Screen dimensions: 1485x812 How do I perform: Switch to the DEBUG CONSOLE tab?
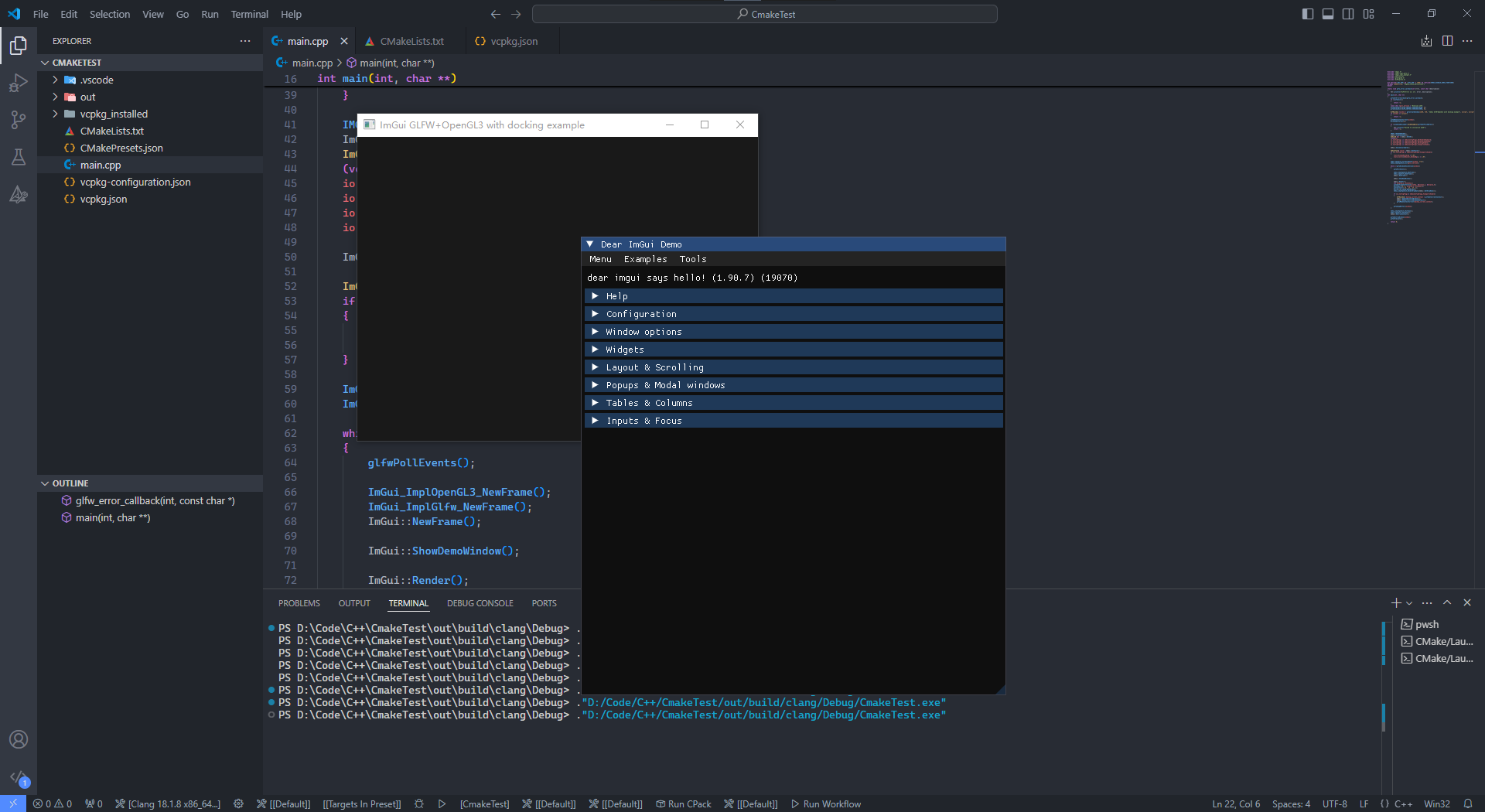pyautogui.click(x=480, y=603)
